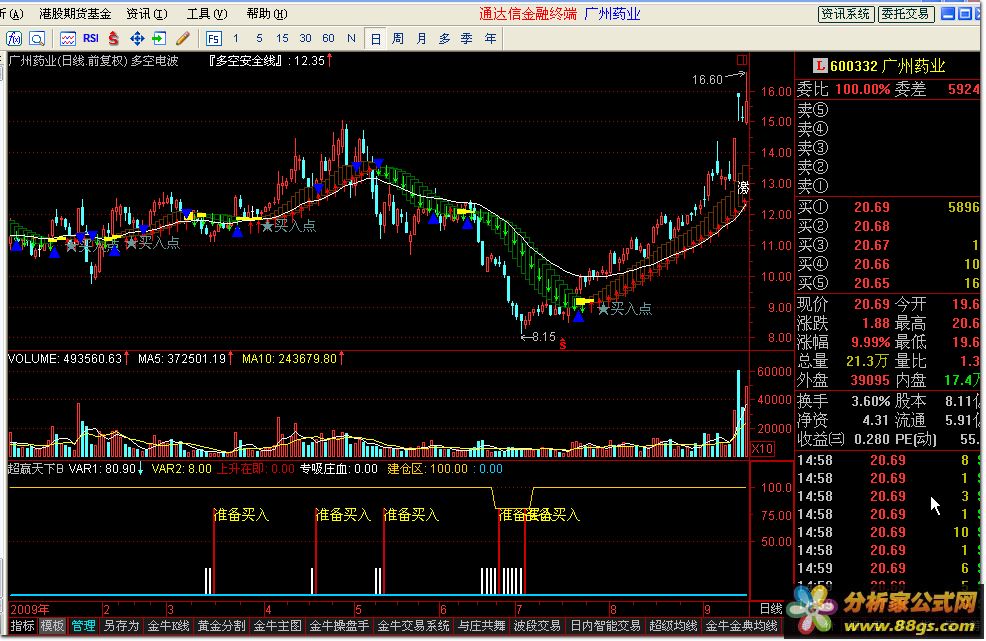Open the 帮助(H) menu
Image resolution: width=986 pixels, height=641 pixels.
pos(267,14)
